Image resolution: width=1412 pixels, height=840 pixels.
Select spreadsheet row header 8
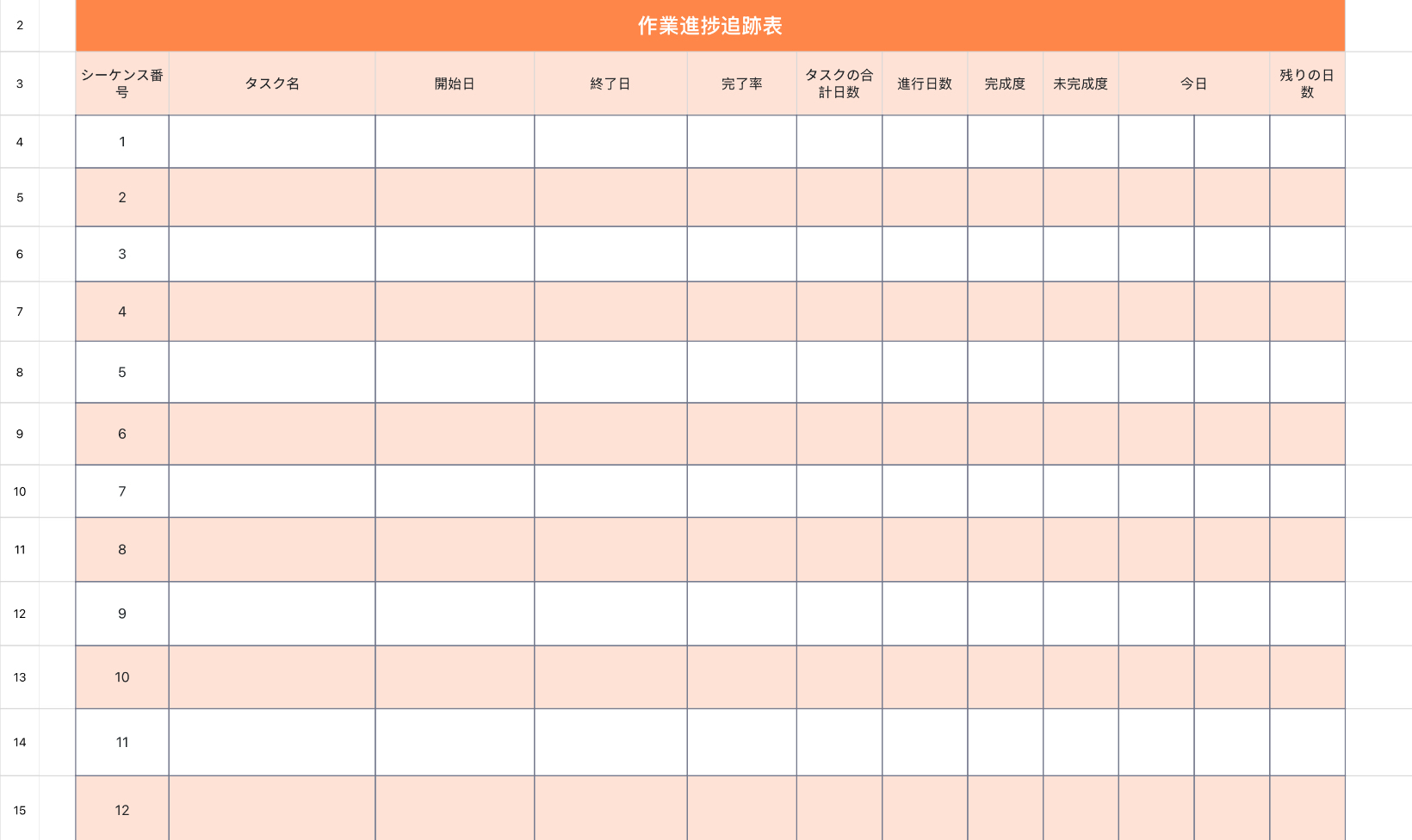pos(19,372)
